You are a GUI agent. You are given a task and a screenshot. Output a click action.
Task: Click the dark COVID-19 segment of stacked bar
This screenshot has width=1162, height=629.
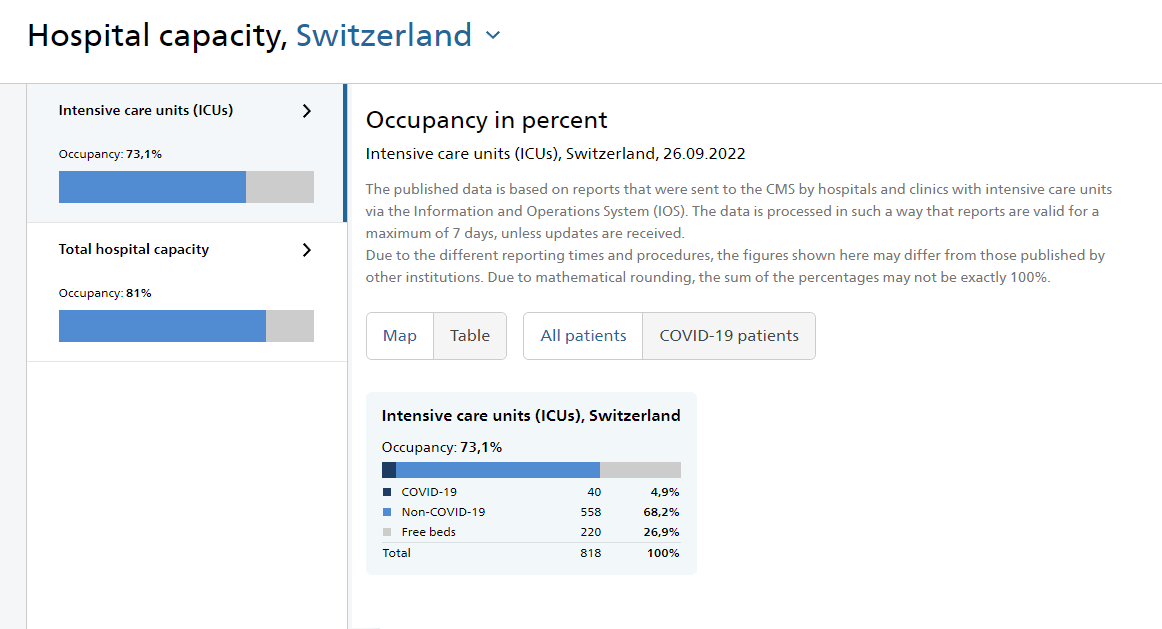coord(389,470)
